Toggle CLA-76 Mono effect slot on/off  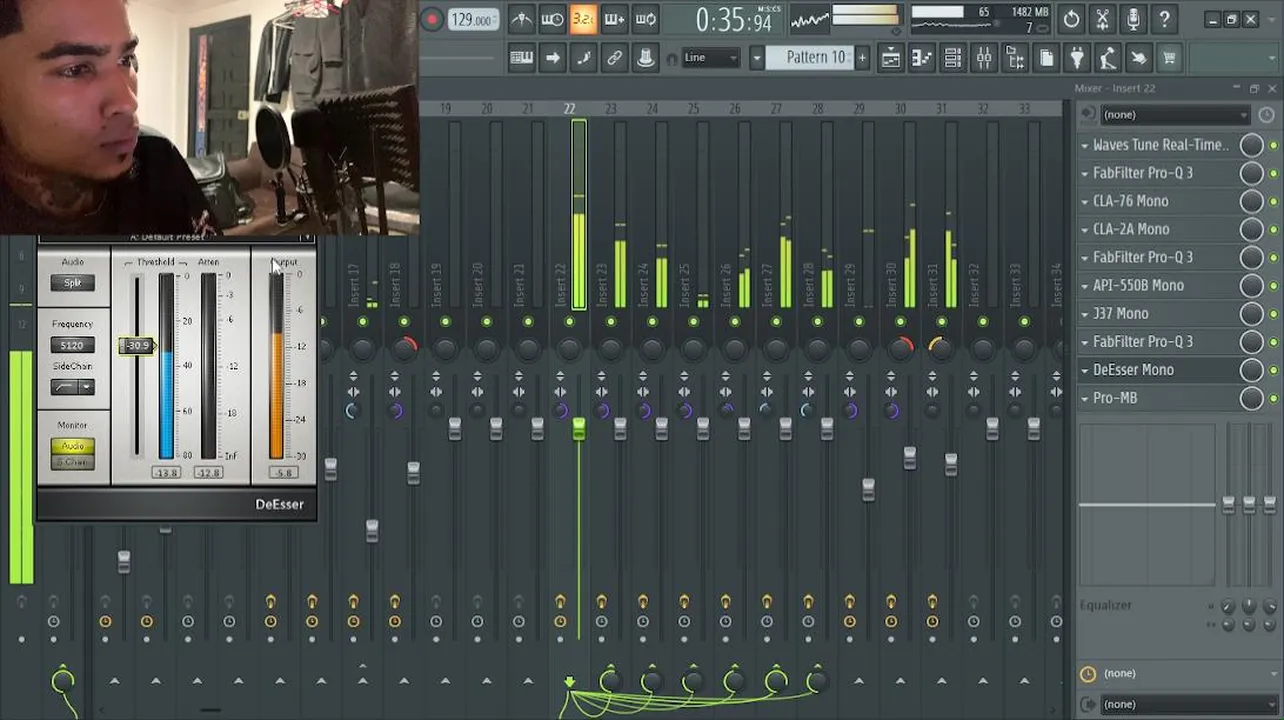[1273, 201]
